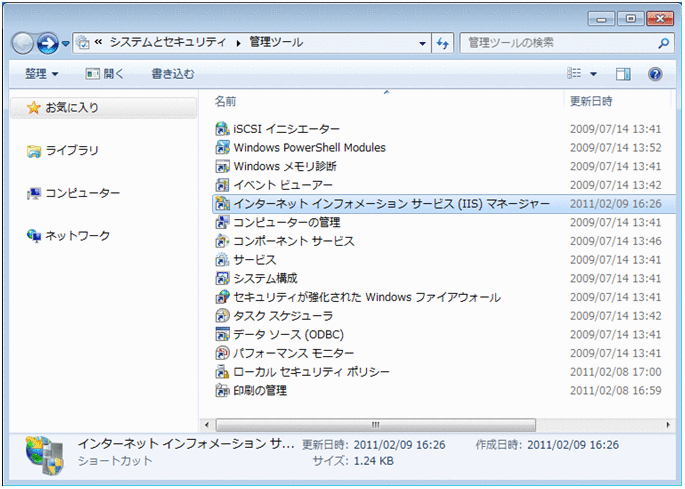Select the ローカル セキュリティ ポリシー icon
This screenshot has height=489, width=685.
222,372
